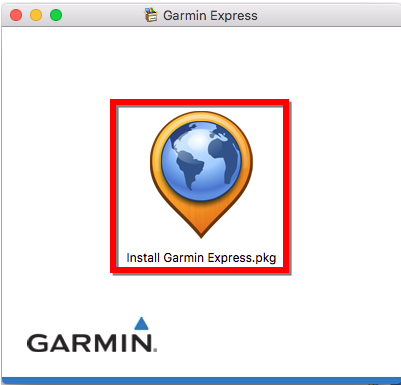
Task: Click the "Garmin Express" window title text
Action: [x=210, y=16]
